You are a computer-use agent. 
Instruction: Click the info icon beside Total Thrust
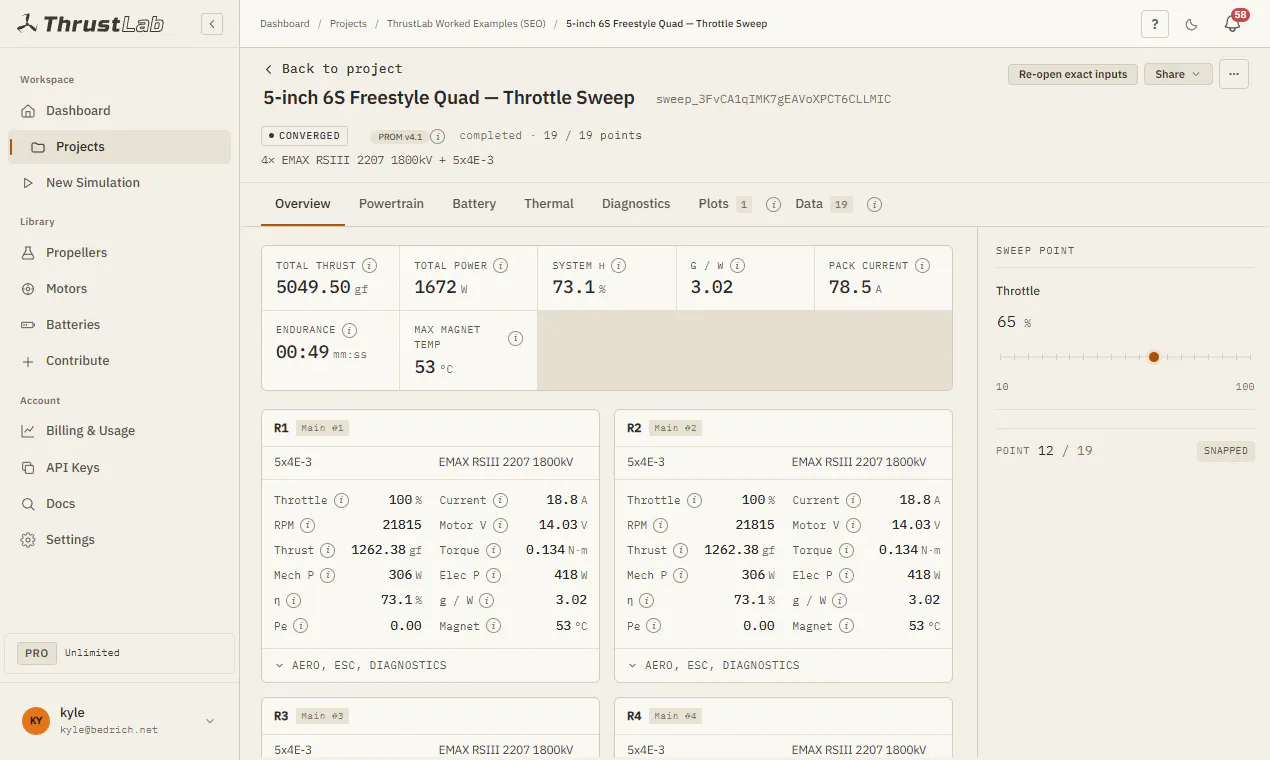[369, 266]
